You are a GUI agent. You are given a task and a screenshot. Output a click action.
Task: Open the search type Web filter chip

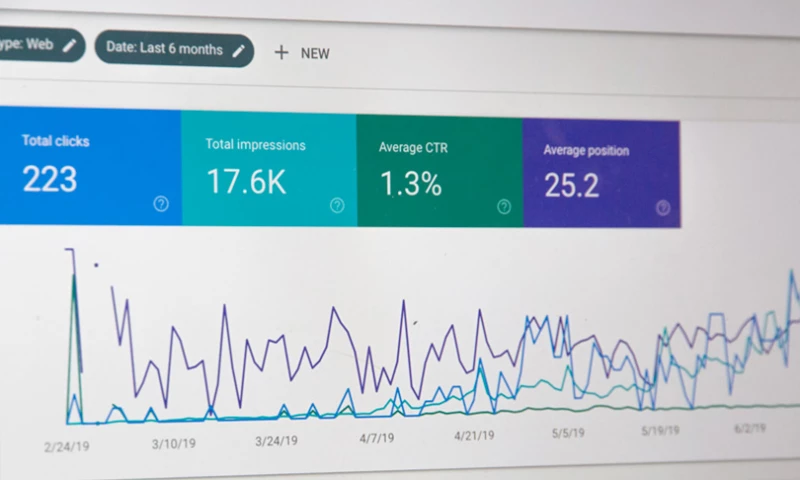click(x=42, y=45)
